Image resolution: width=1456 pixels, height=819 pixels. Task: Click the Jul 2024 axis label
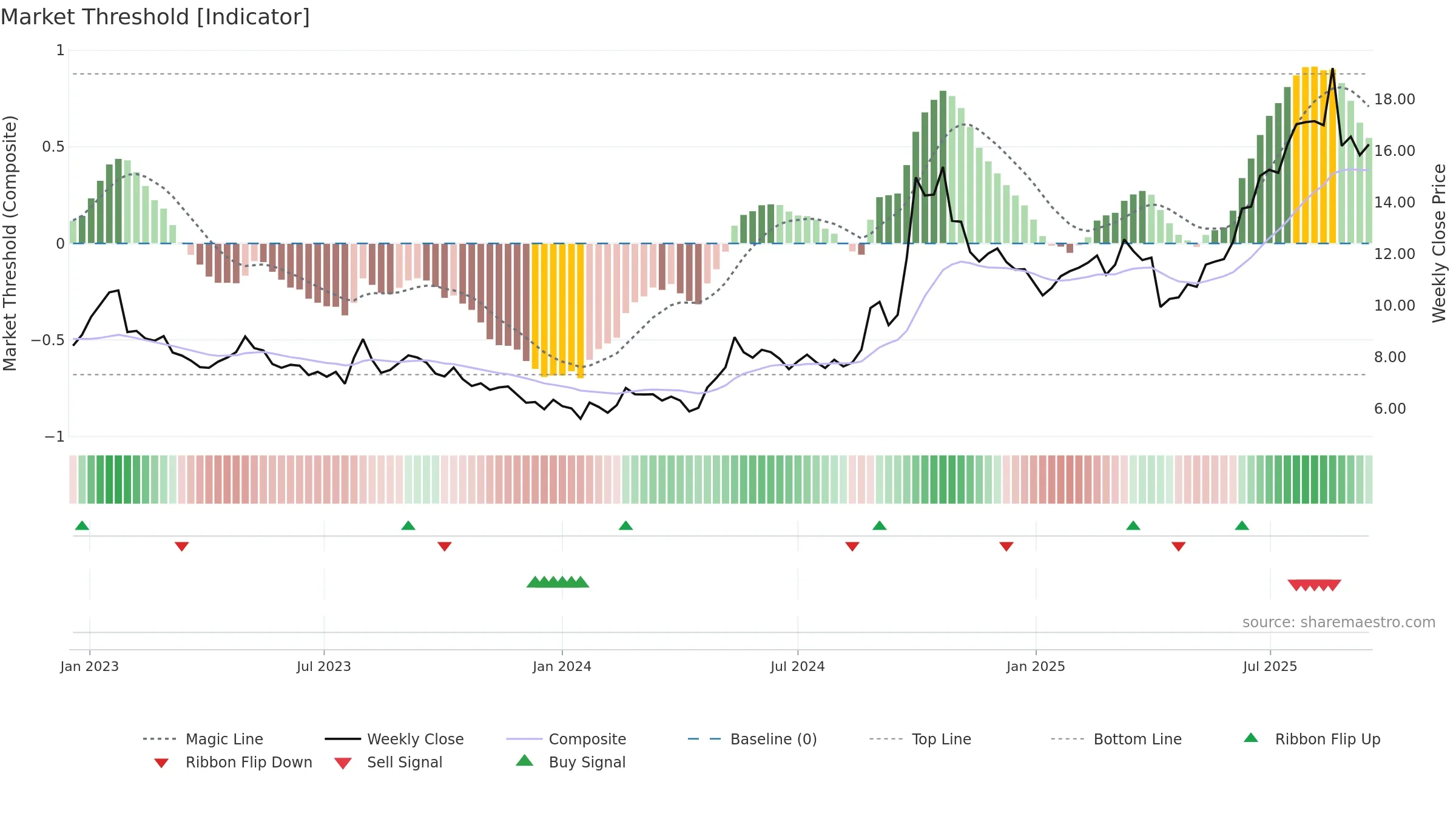point(798,666)
